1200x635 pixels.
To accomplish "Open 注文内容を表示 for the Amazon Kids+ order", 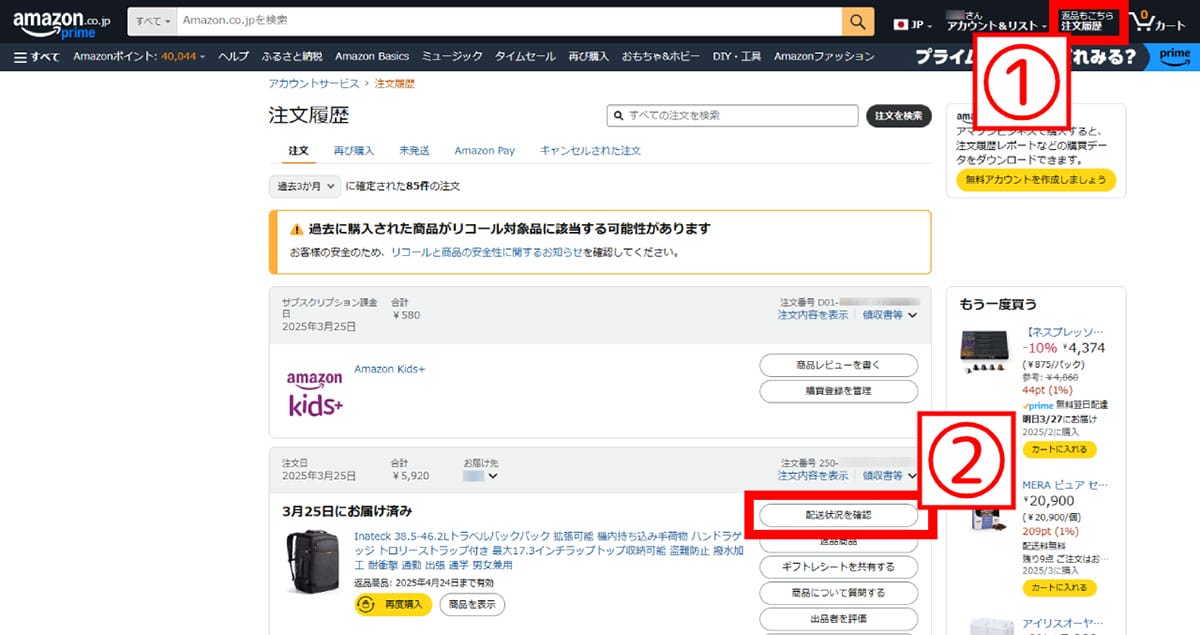I will click(x=813, y=315).
